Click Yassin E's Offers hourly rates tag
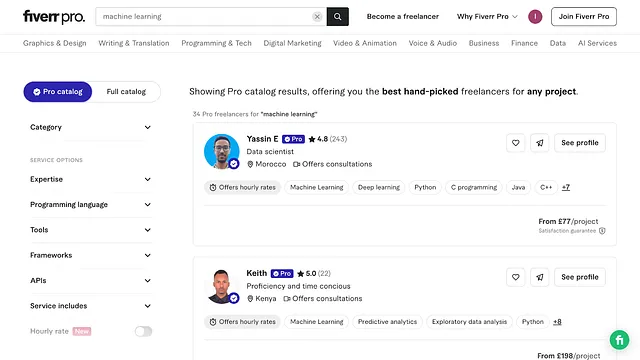 [242, 187]
